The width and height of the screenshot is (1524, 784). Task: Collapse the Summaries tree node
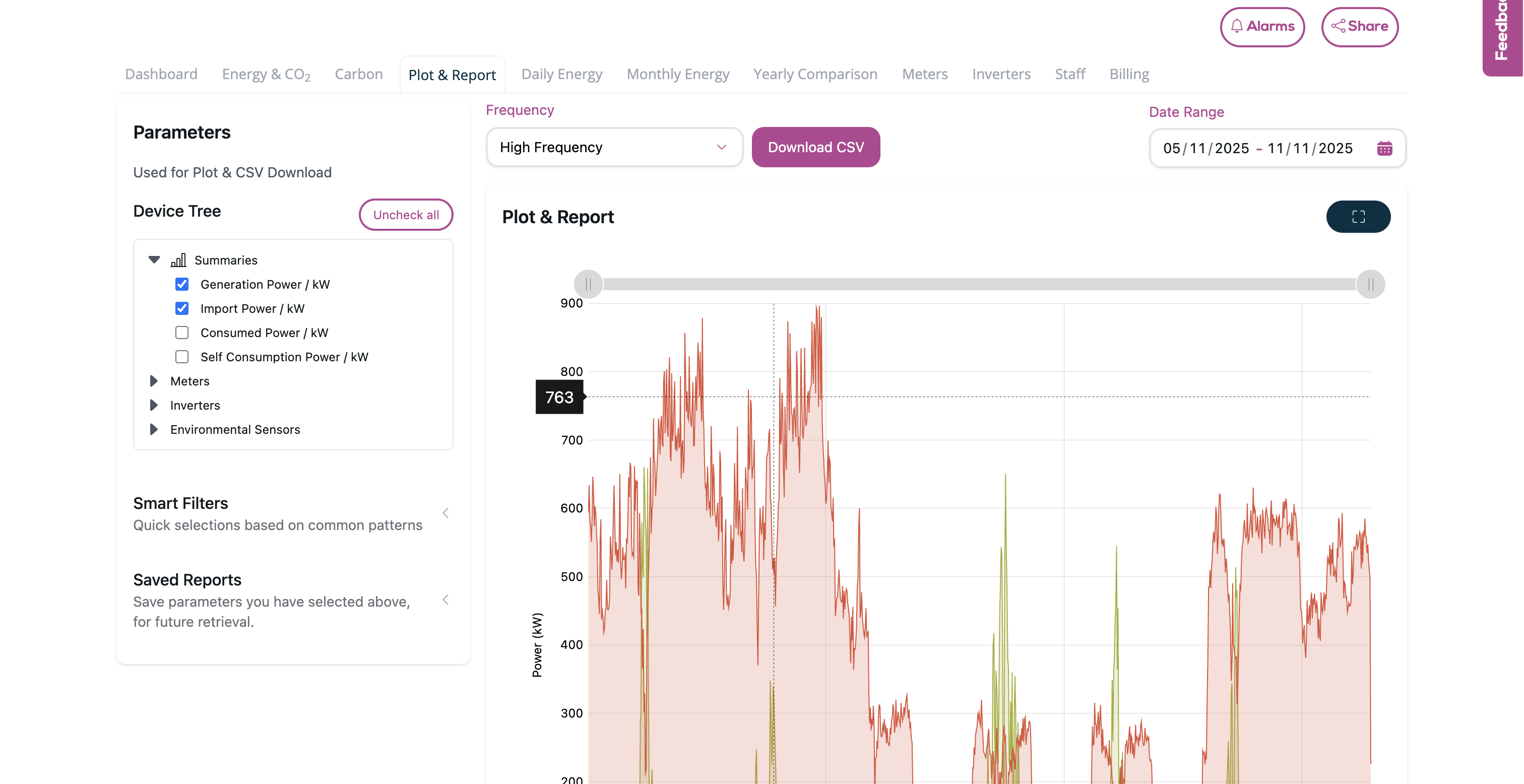click(154, 260)
